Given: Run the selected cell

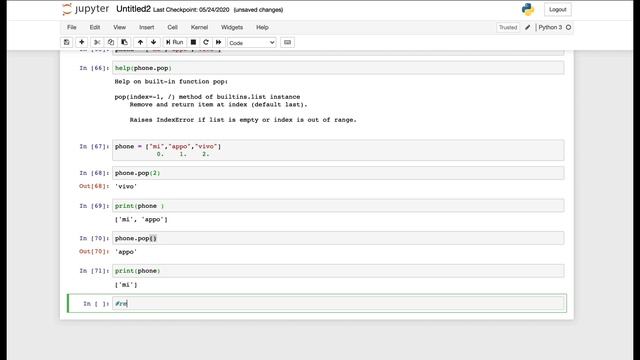Looking at the screenshot, I should pos(175,42).
